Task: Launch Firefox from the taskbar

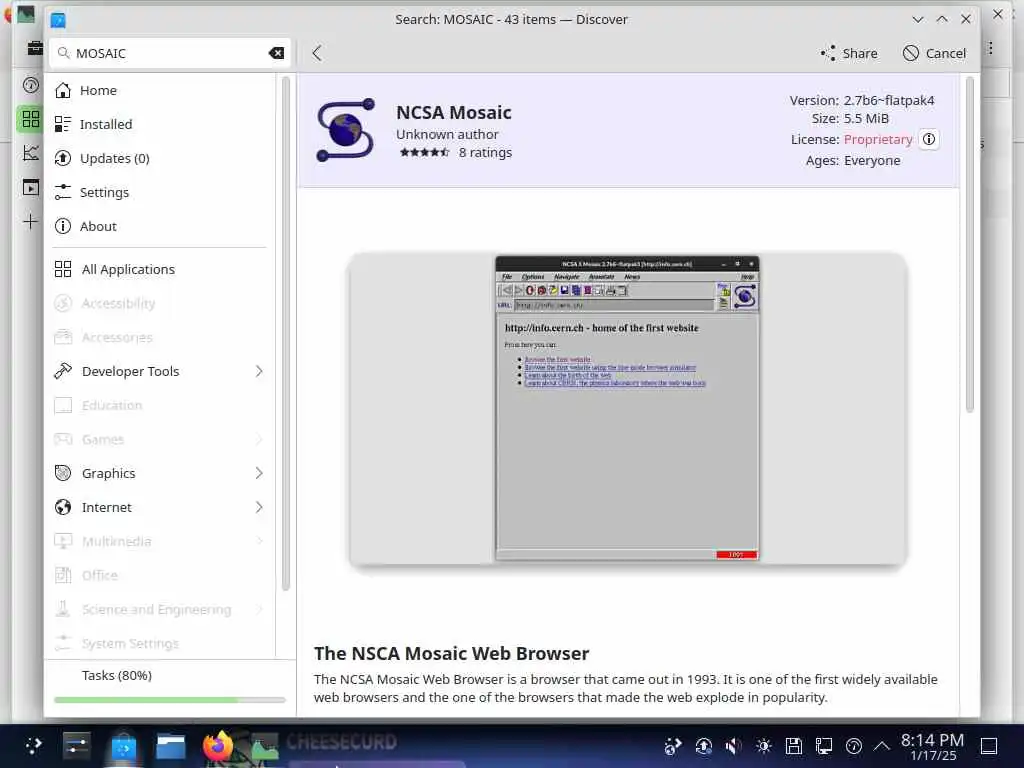Action: coord(217,745)
